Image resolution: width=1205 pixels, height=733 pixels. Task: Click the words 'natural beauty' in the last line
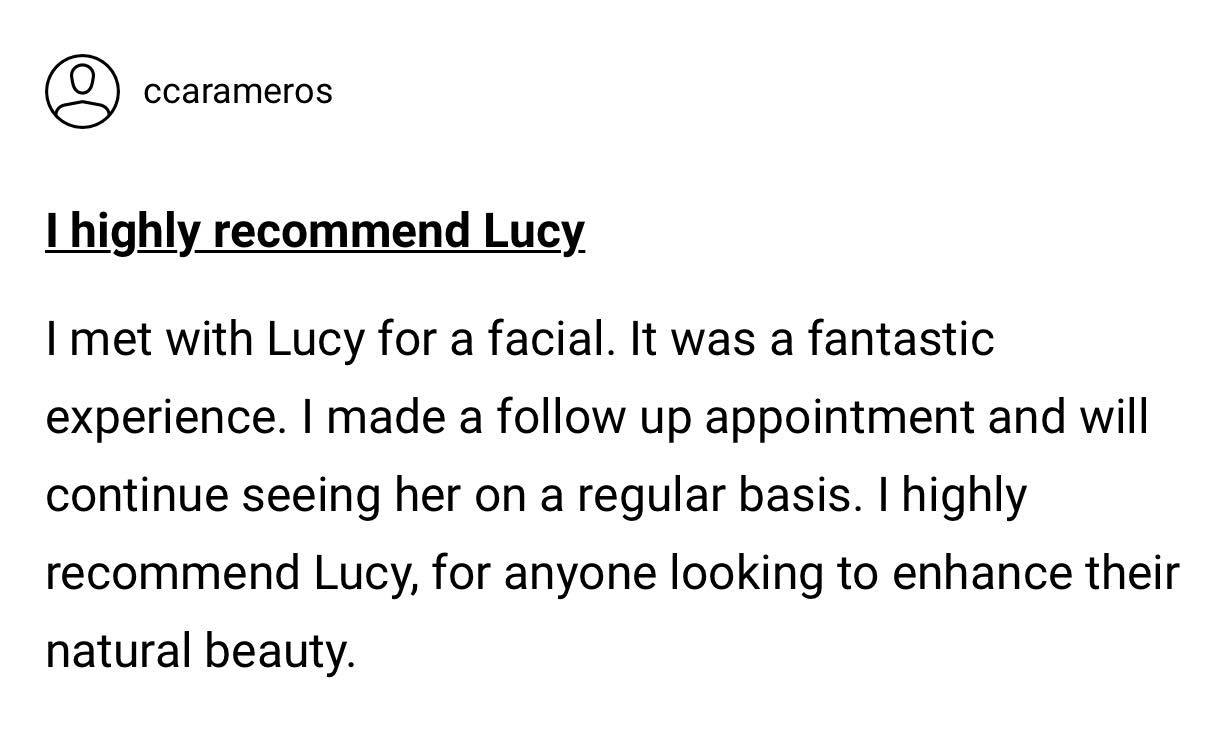[x=200, y=651]
